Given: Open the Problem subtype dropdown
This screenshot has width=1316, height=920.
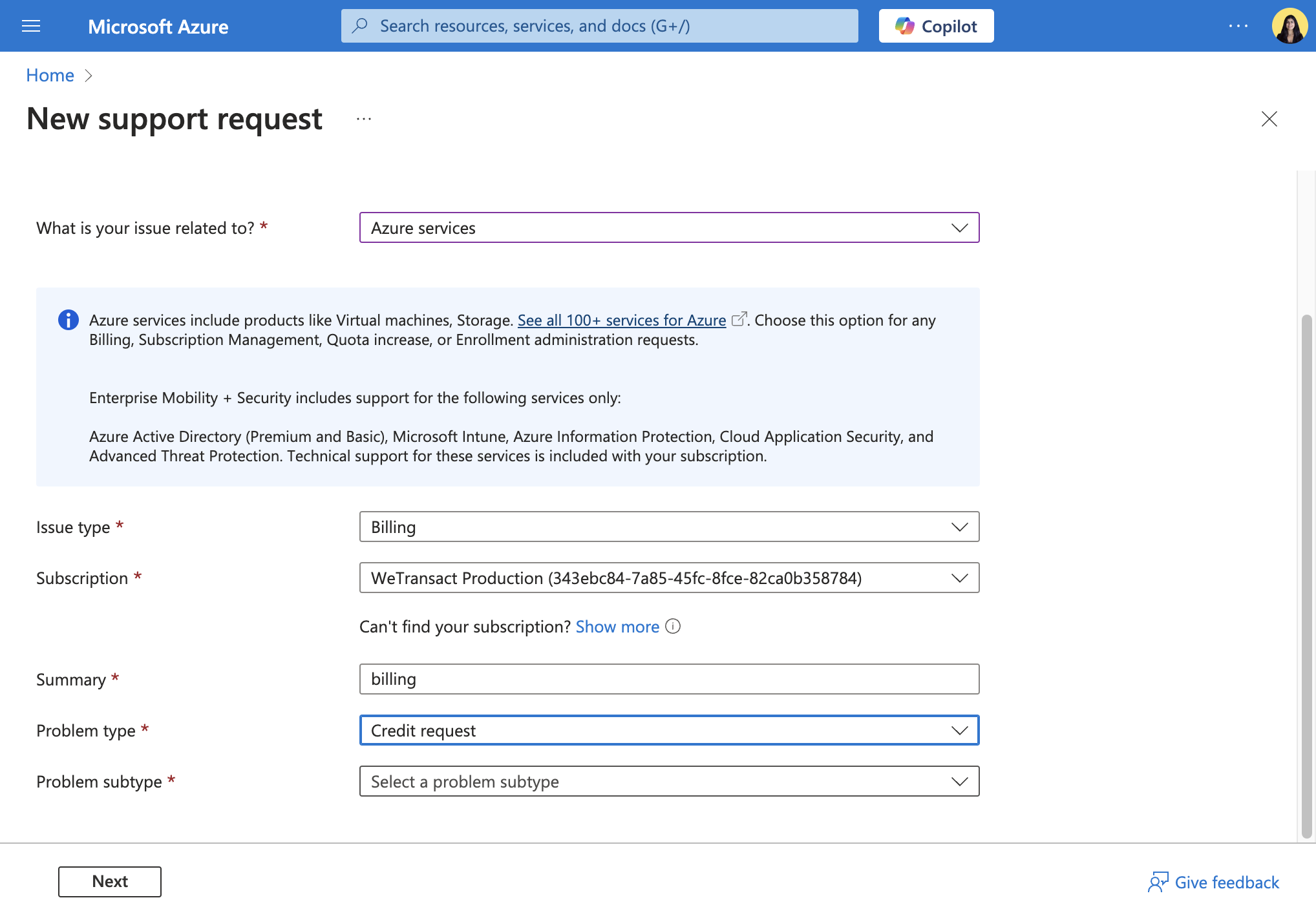Looking at the screenshot, I should (669, 781).
